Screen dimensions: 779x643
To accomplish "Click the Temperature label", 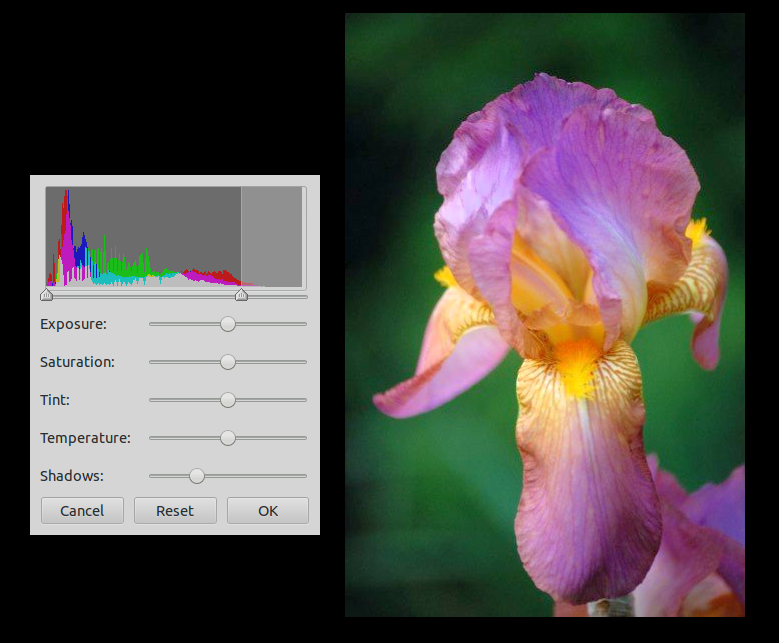I will [x=85, y=438].
